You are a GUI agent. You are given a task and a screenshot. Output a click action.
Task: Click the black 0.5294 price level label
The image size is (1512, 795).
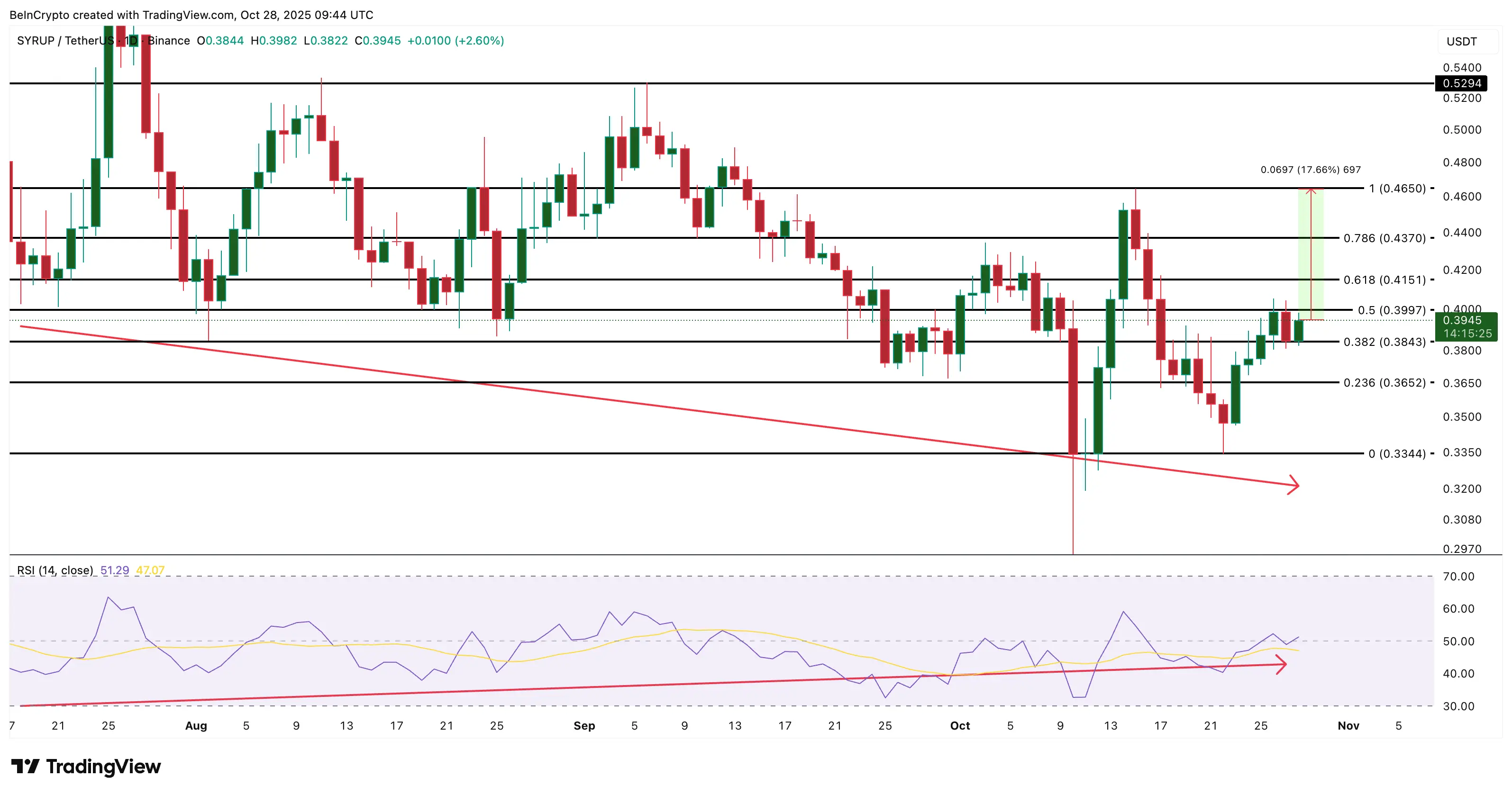point(1461,83)
